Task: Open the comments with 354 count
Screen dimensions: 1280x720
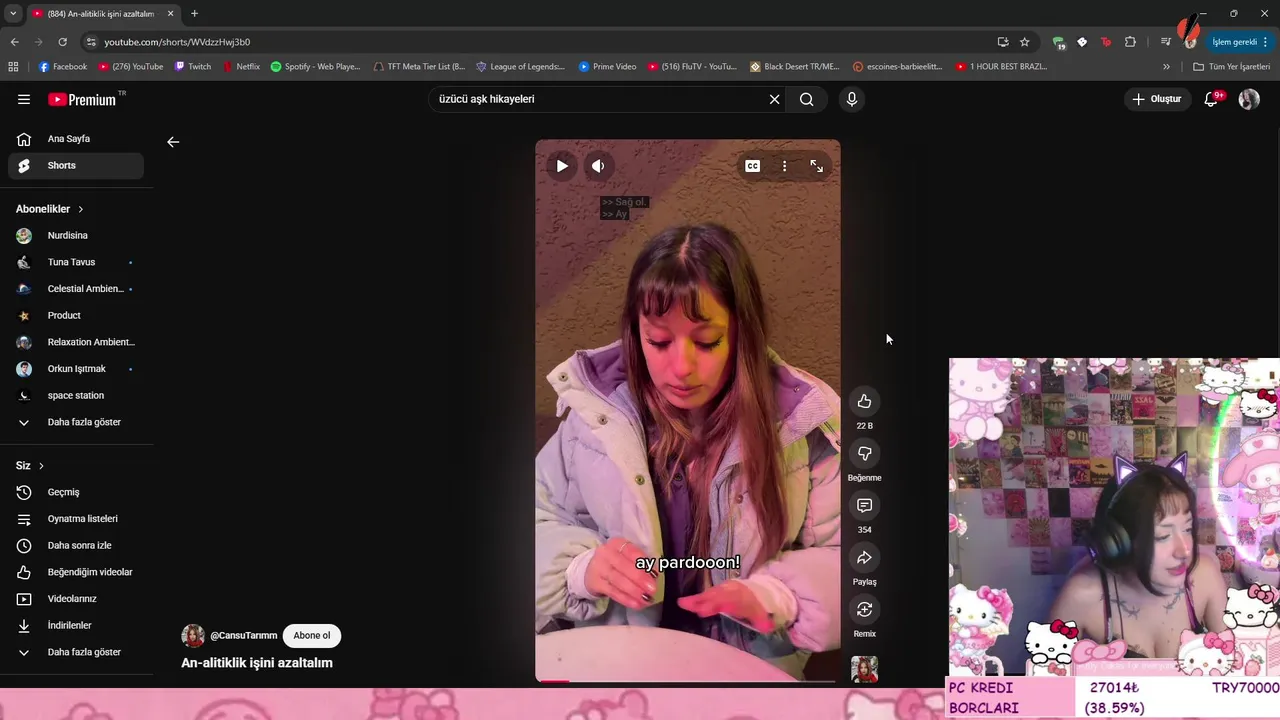Action: (865, 505)
